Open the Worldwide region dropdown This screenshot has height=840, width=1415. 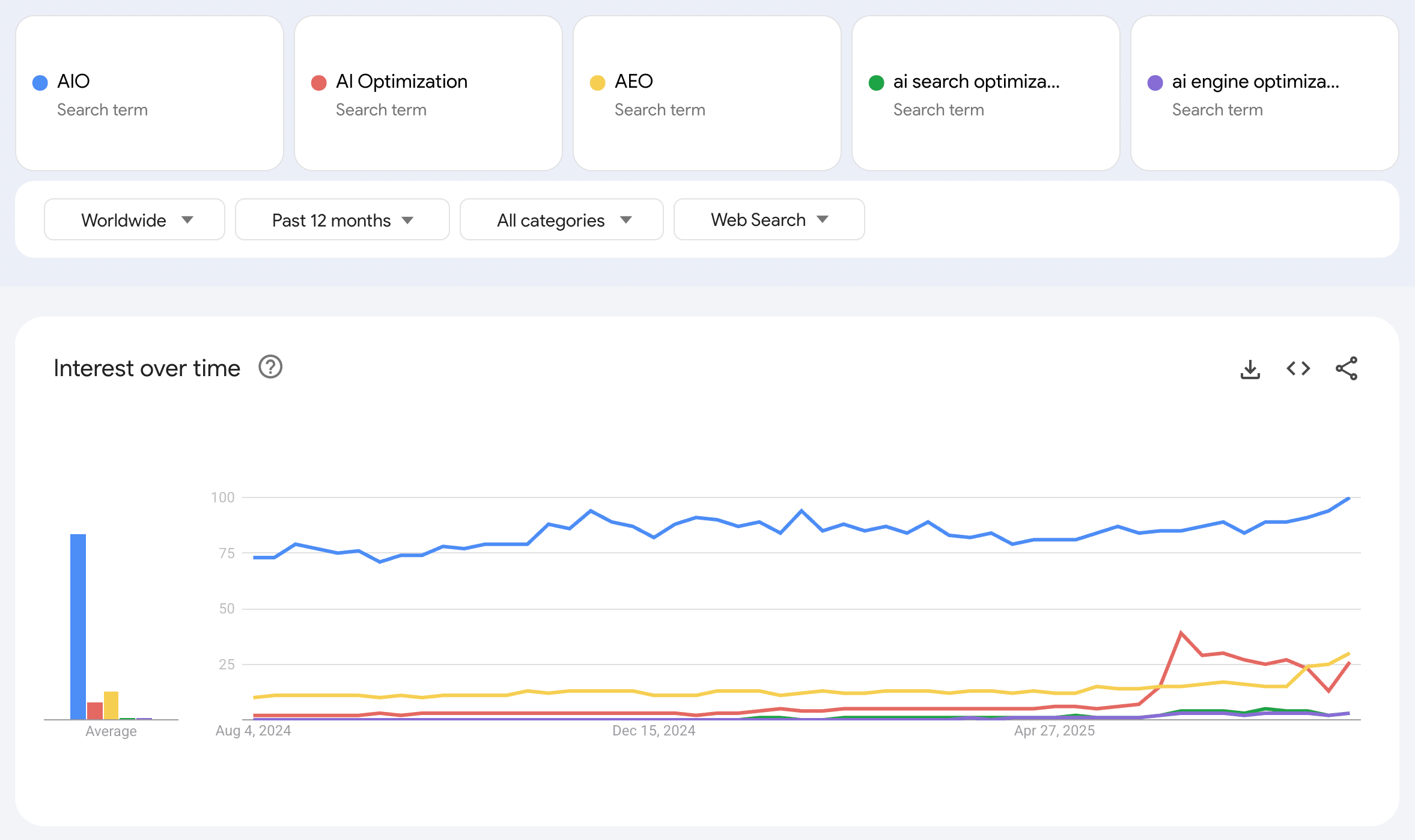tap(135, 220)
